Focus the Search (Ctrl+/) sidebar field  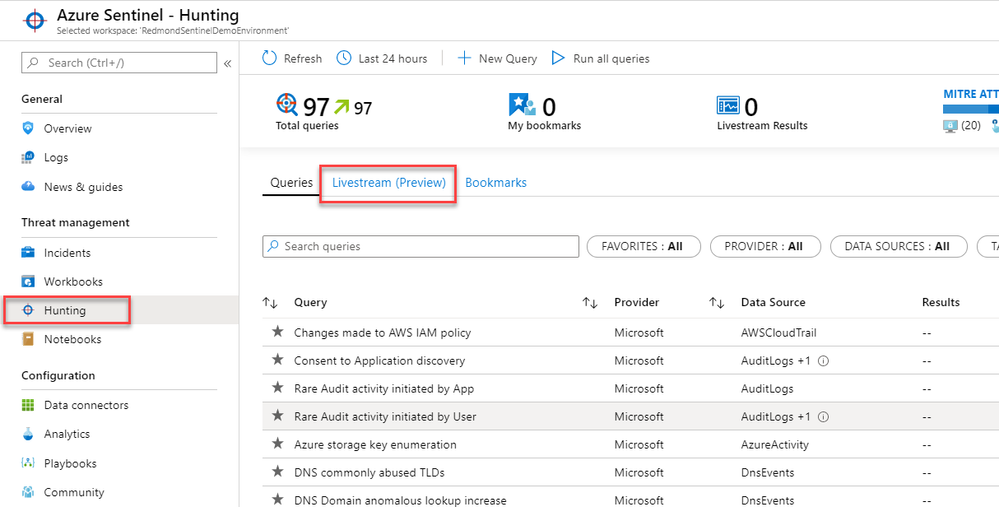[119, 62]
